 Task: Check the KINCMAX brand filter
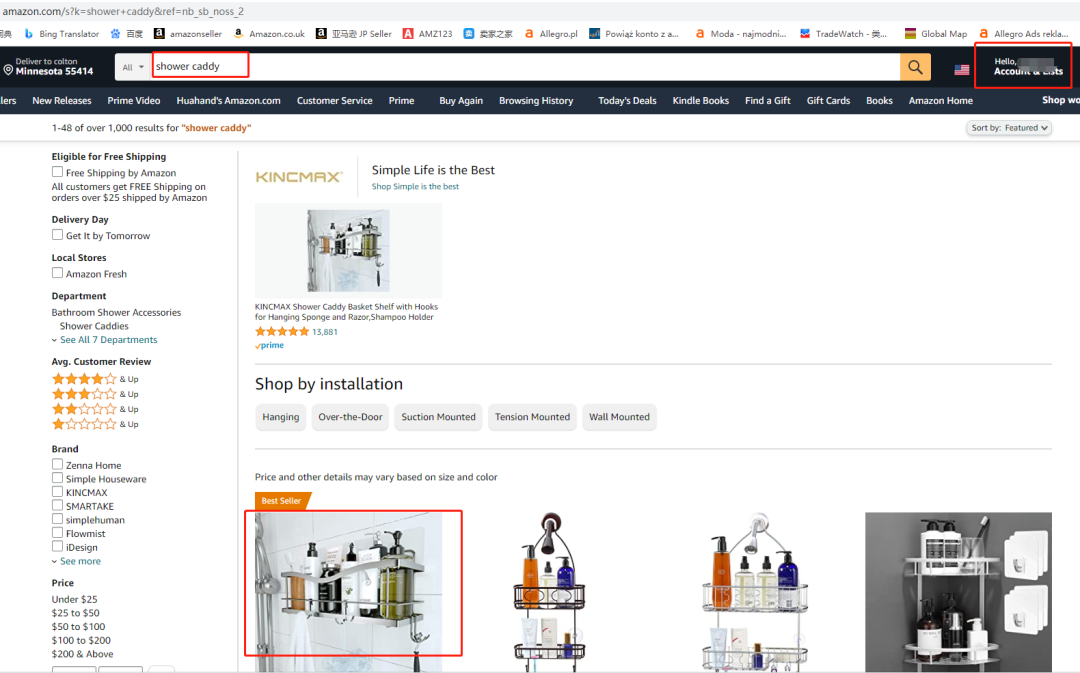pyautogui.click(x=57, y=492)
